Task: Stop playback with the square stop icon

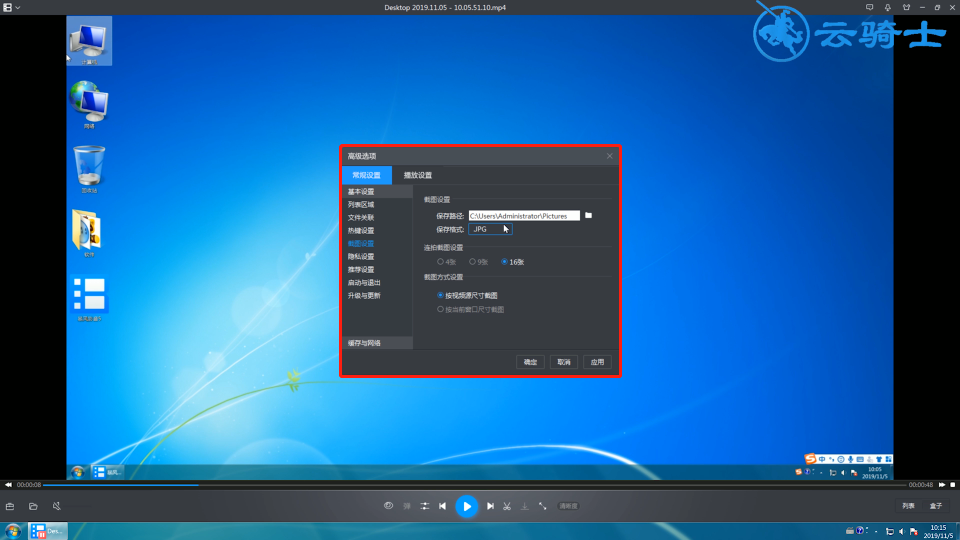Action: 953,484
